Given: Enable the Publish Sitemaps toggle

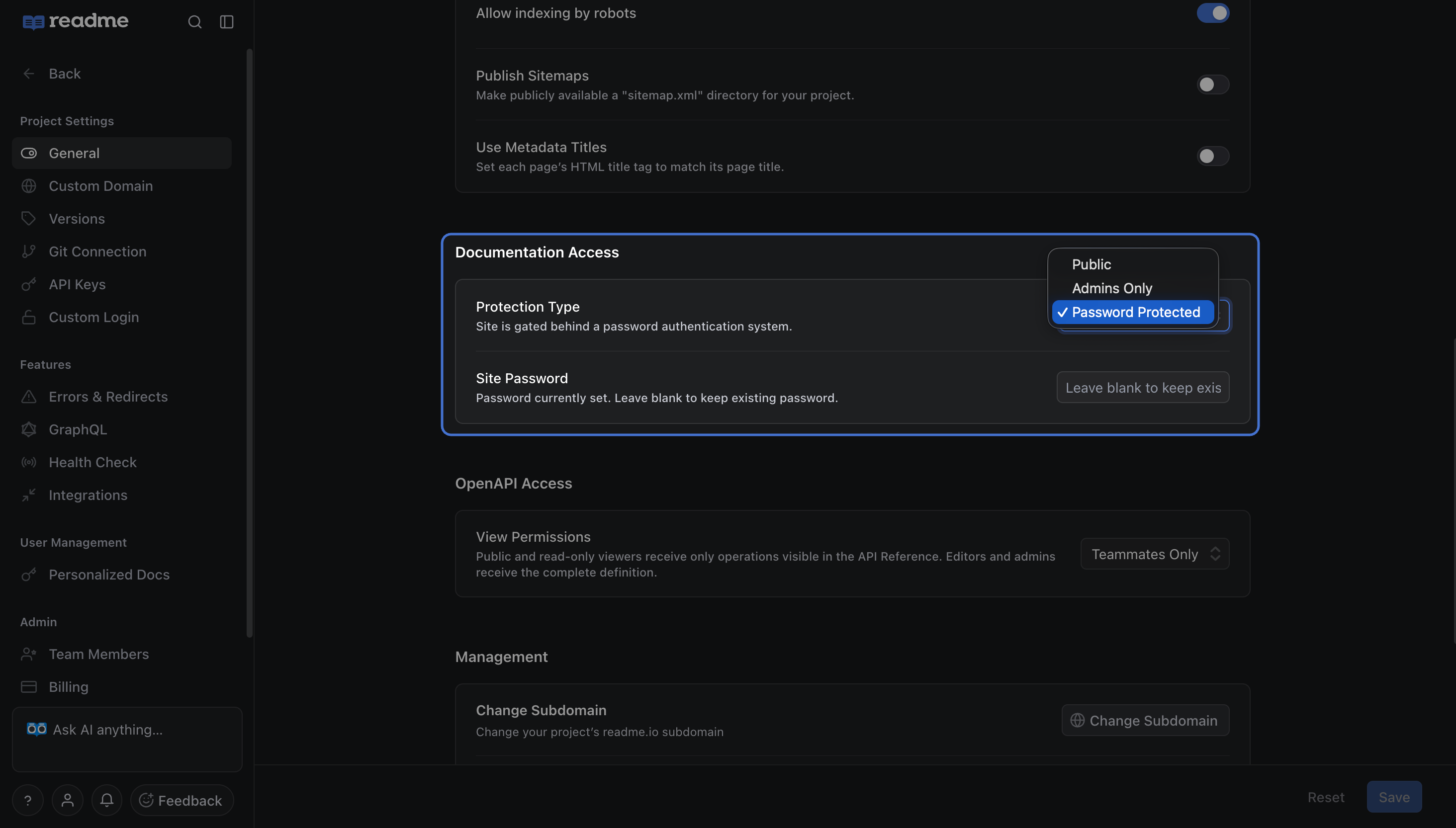Looking at the screenshot, I should point(1212,84).
